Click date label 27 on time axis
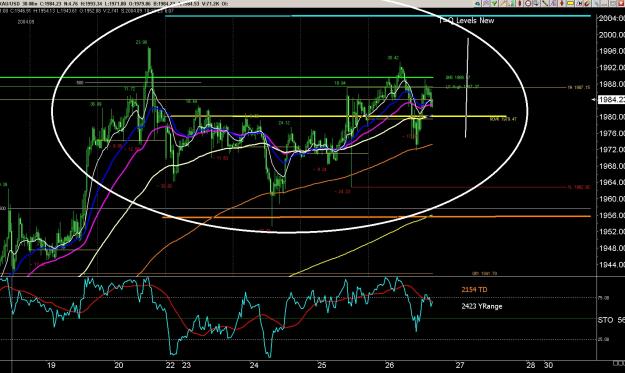This screenshot has width=625, height=373. pyautogui.click(x=460, y=365)
